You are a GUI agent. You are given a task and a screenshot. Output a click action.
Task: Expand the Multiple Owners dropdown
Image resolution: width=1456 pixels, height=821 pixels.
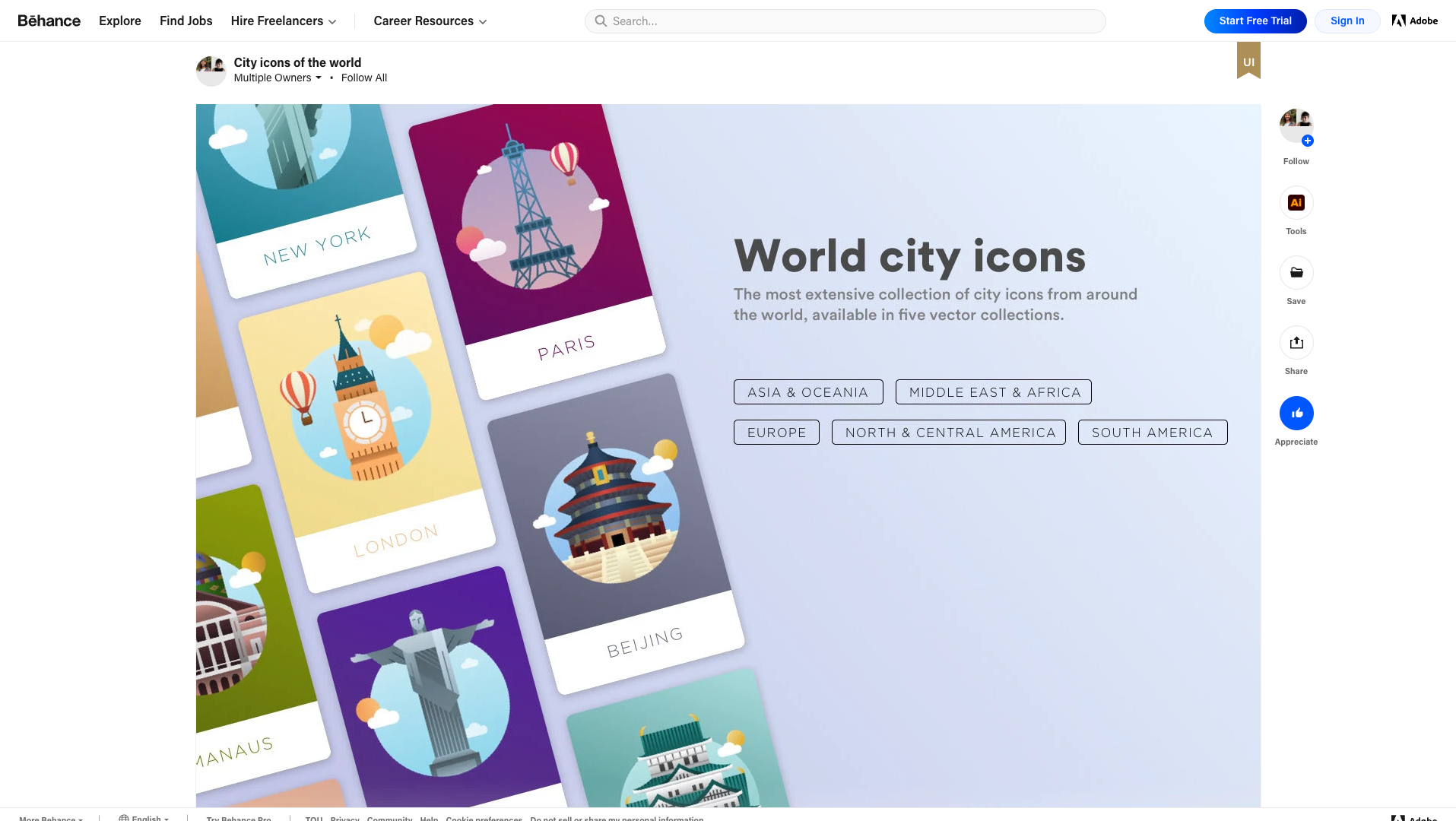[x=278, y=78]
